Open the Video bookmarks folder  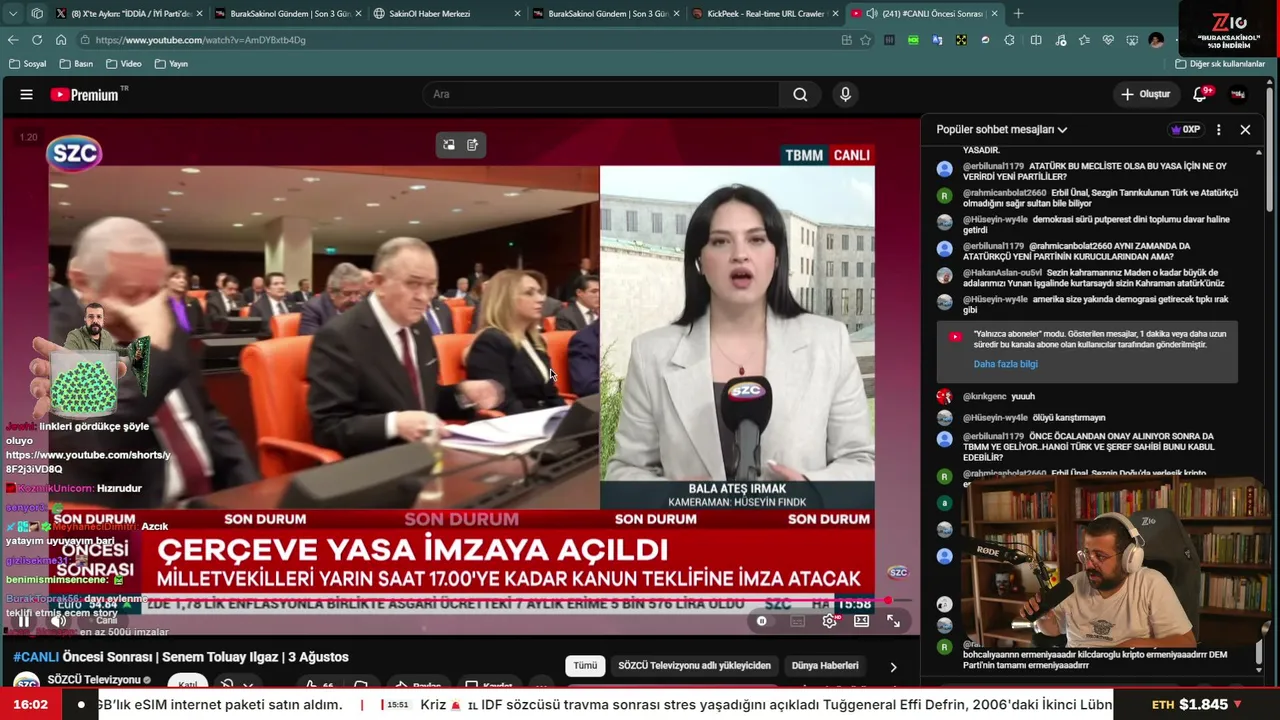click(x=124, y=64)
